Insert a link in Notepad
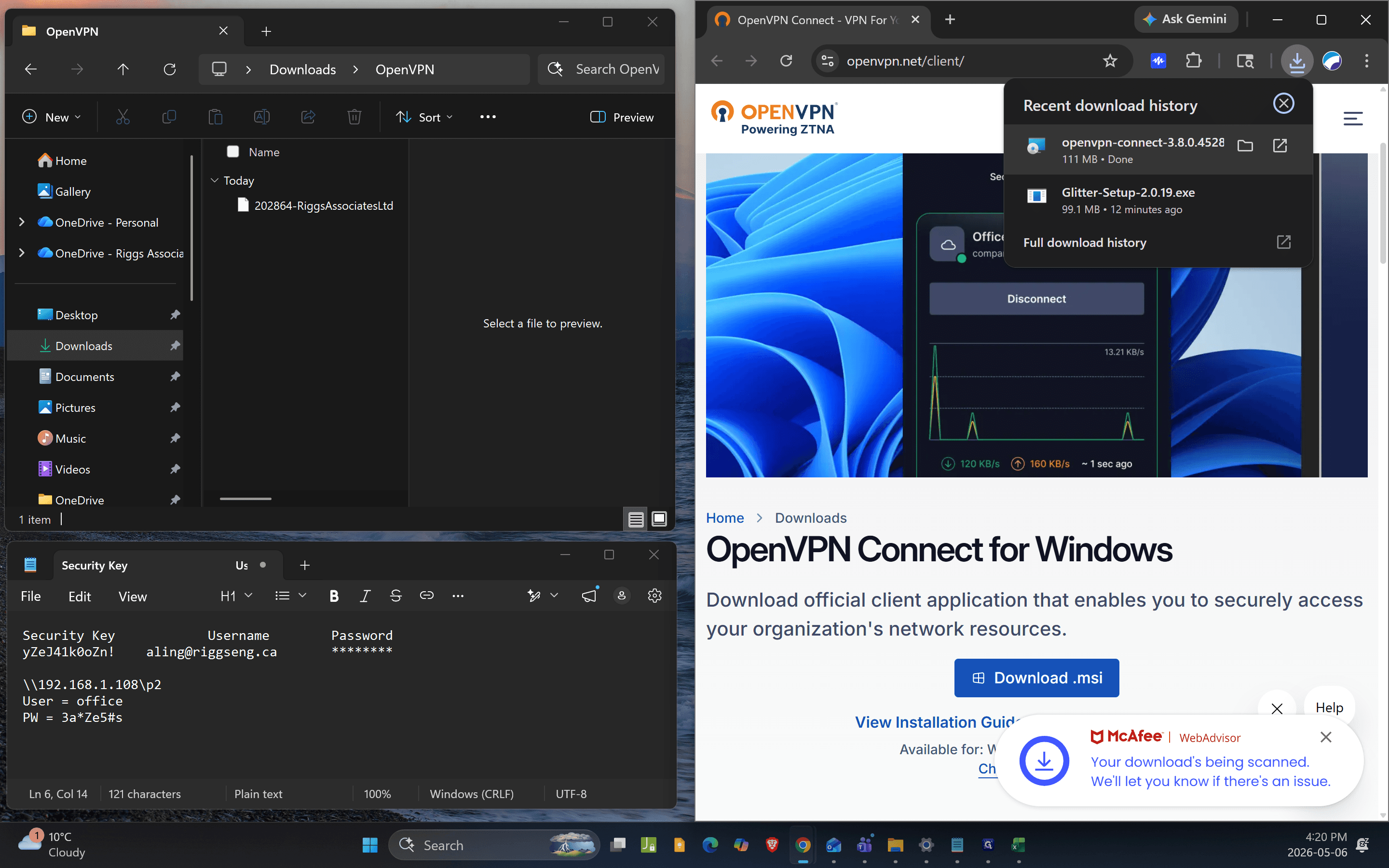This screenshot has height=868, width=1389. point(426,596)
